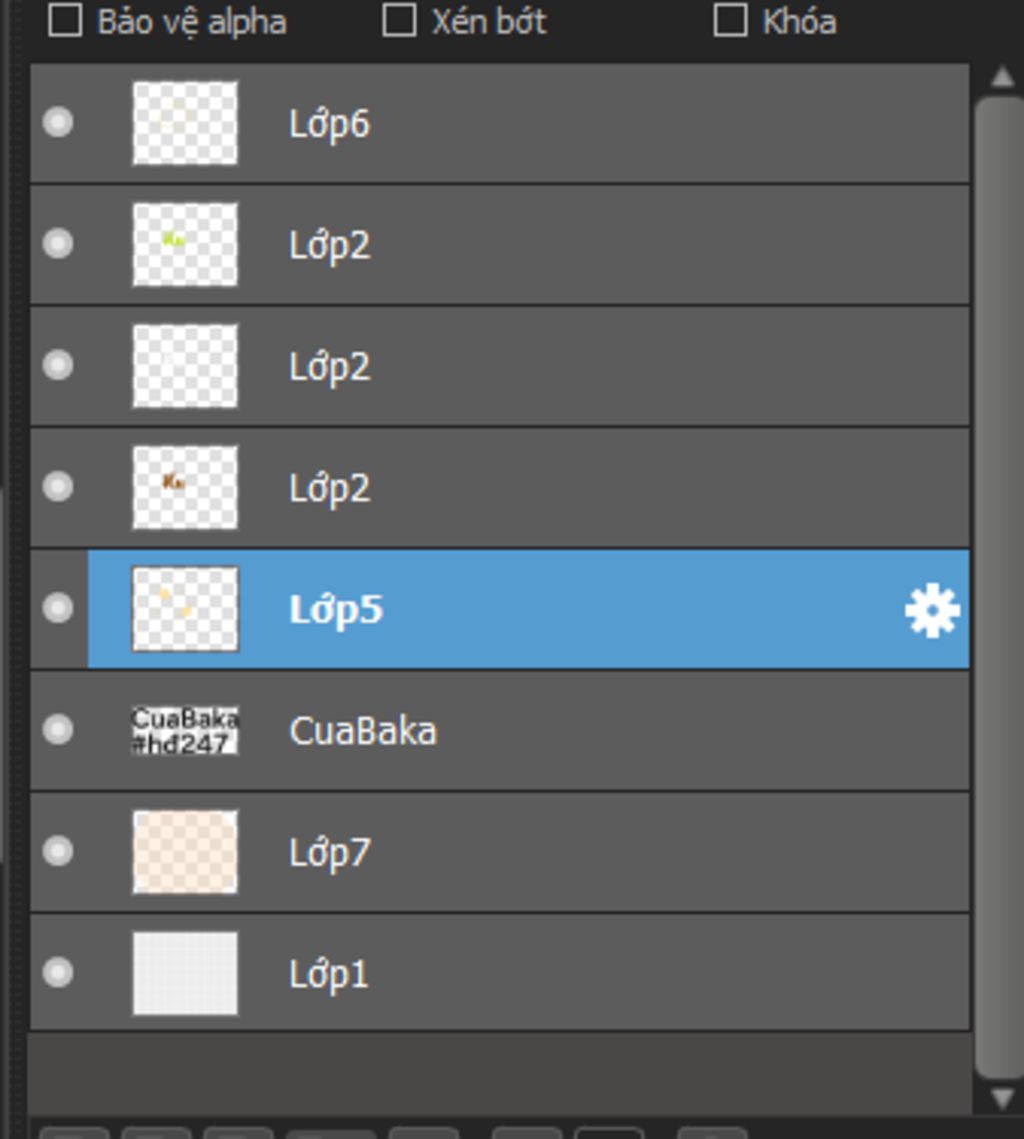Toggle visibility of Lớp7 layer
This screenshot has width=1024, height=1139.
coord(57,851)
